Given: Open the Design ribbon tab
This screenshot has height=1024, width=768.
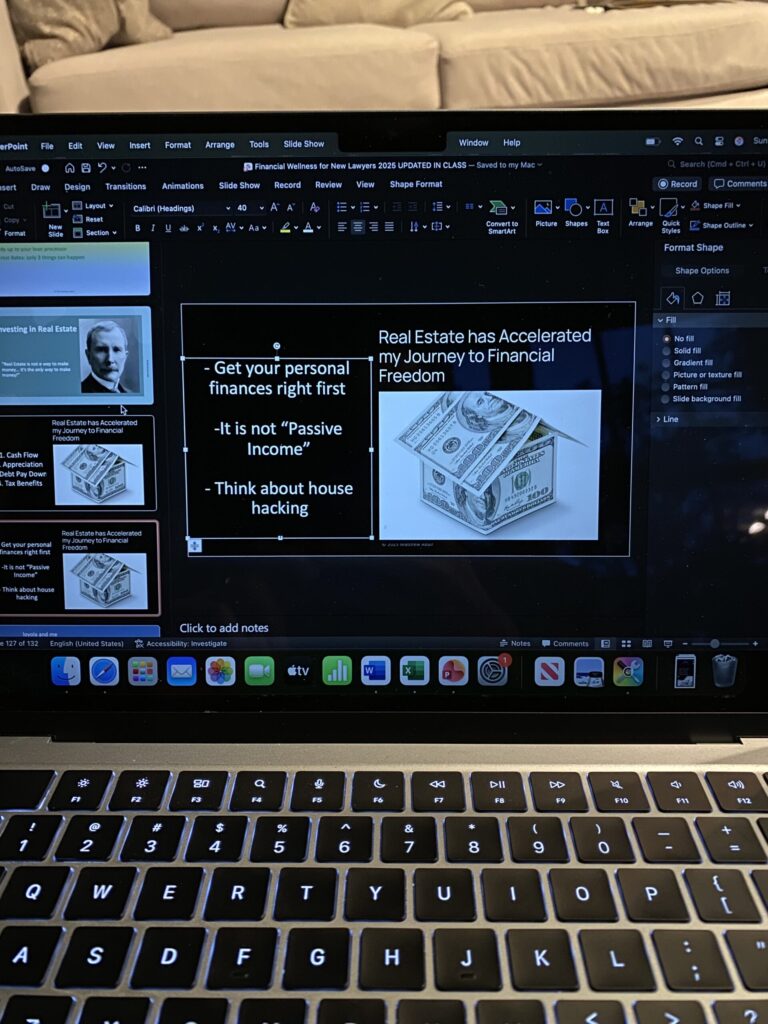Looking at the screenshot, I should [77, 187].
